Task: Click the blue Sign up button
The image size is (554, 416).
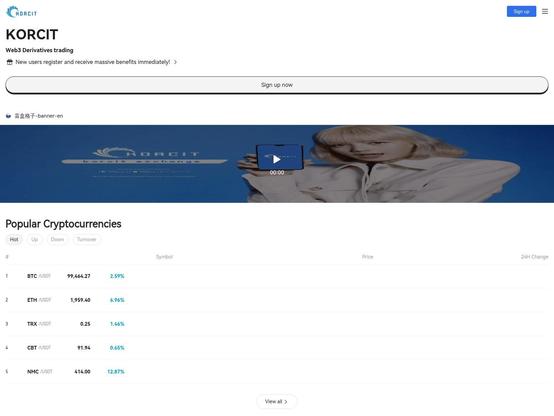Action: (x=521, y=12)
